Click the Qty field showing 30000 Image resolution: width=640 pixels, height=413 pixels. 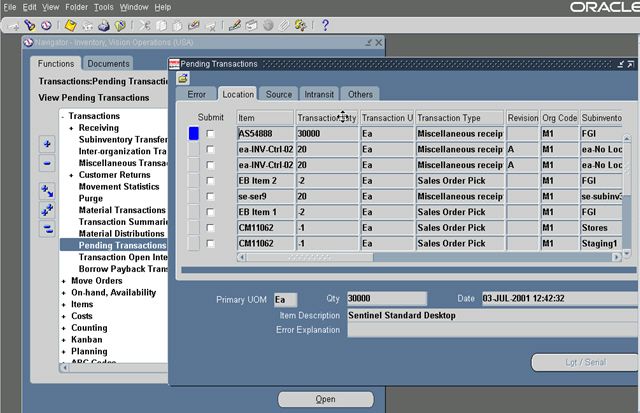click(387, 299)
